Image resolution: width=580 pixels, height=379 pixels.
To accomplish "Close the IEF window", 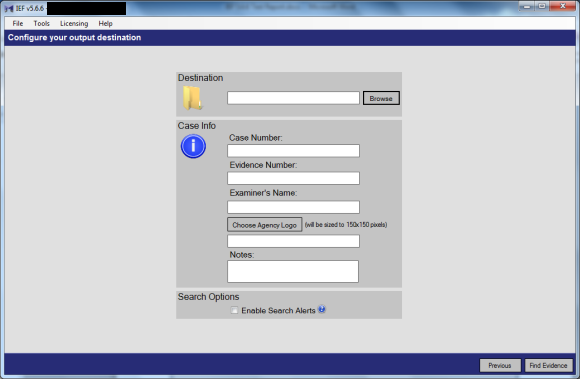I will point(562,6).
